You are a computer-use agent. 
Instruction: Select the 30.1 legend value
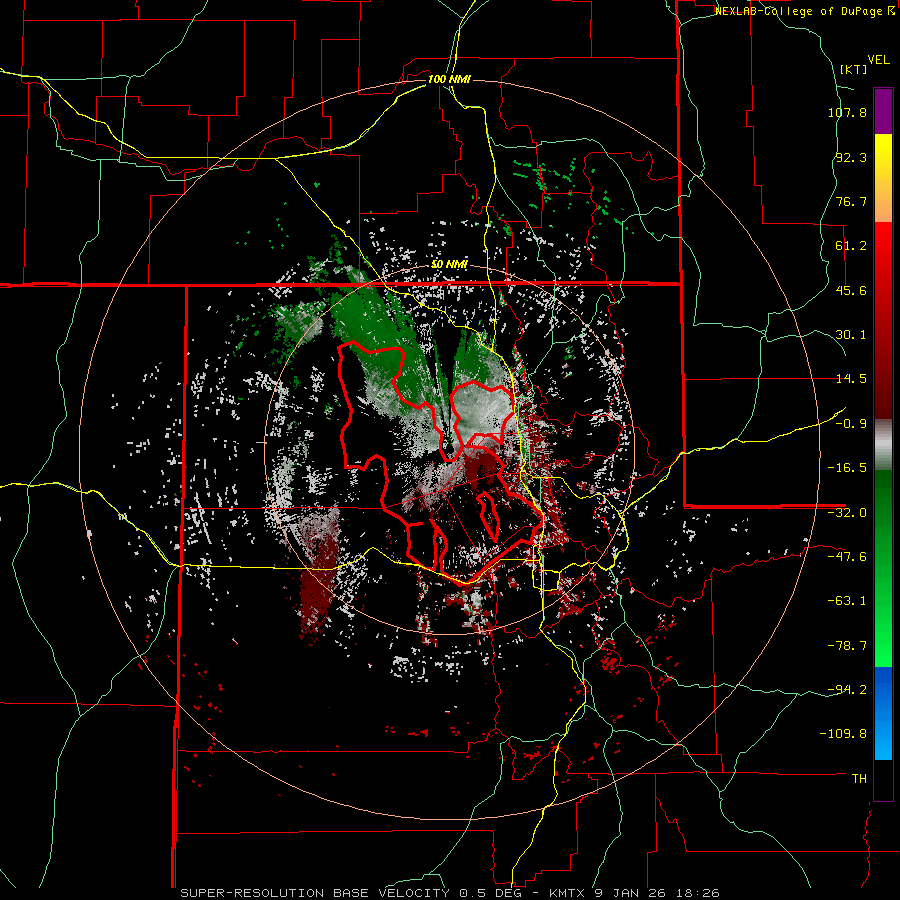851,335
